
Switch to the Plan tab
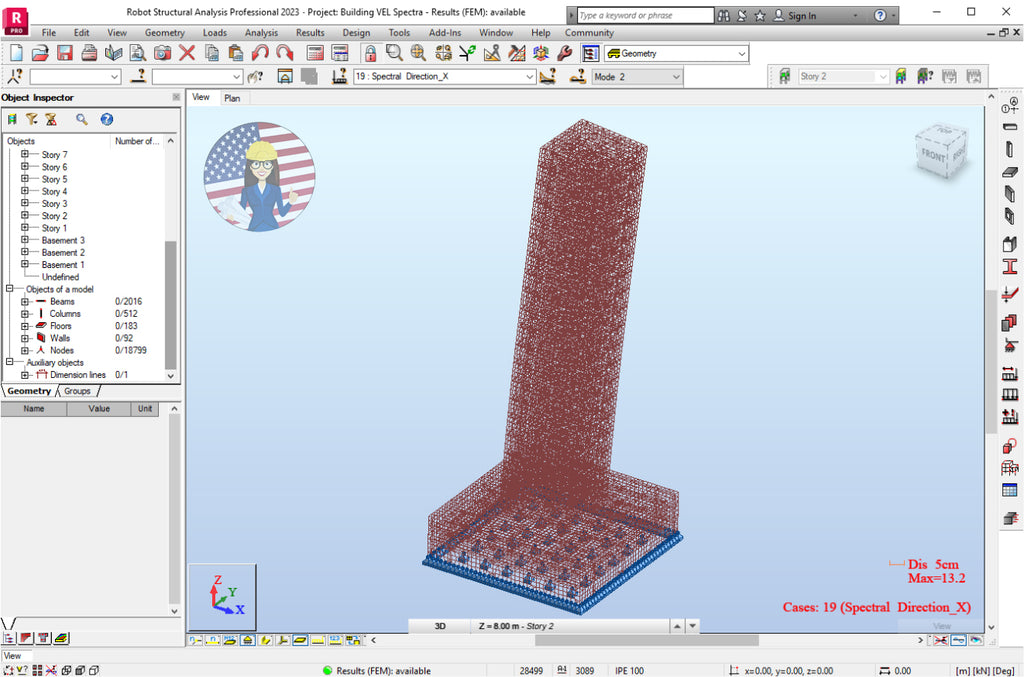point(232,97)
